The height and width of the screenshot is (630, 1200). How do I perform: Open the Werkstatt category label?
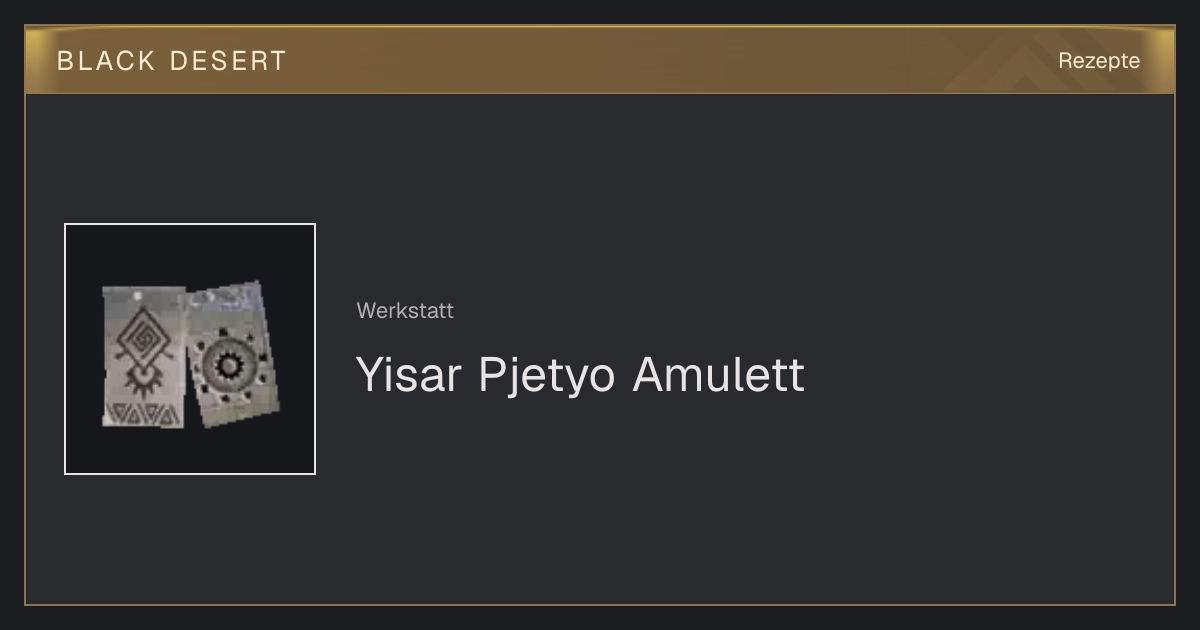point(405,311)
